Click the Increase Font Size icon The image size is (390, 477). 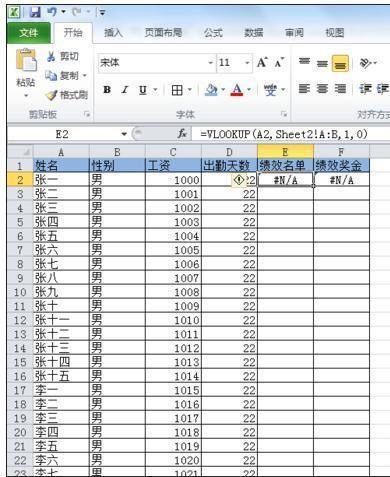(262, 63)
